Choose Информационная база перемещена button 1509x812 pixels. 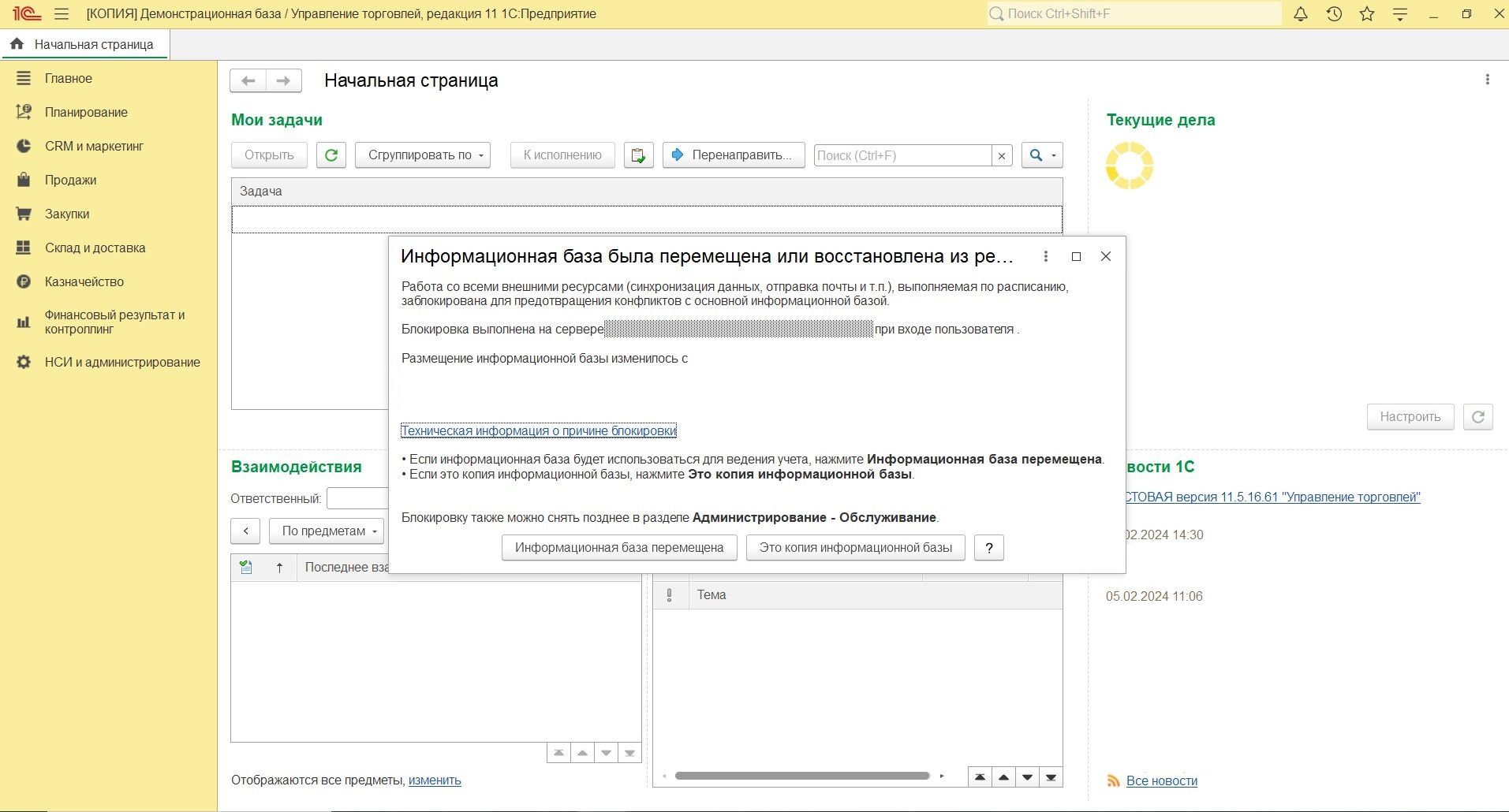pos(619,548)
